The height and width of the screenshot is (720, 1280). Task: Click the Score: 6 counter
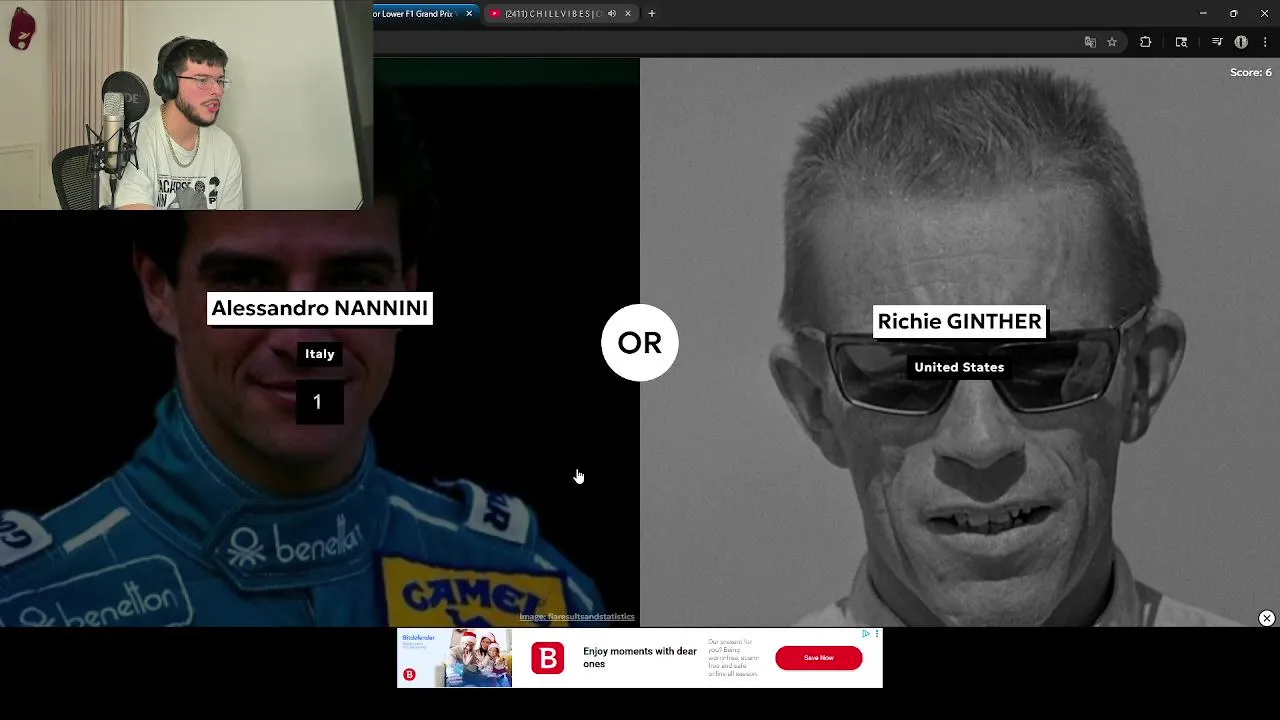click(x=1251, y=72)
